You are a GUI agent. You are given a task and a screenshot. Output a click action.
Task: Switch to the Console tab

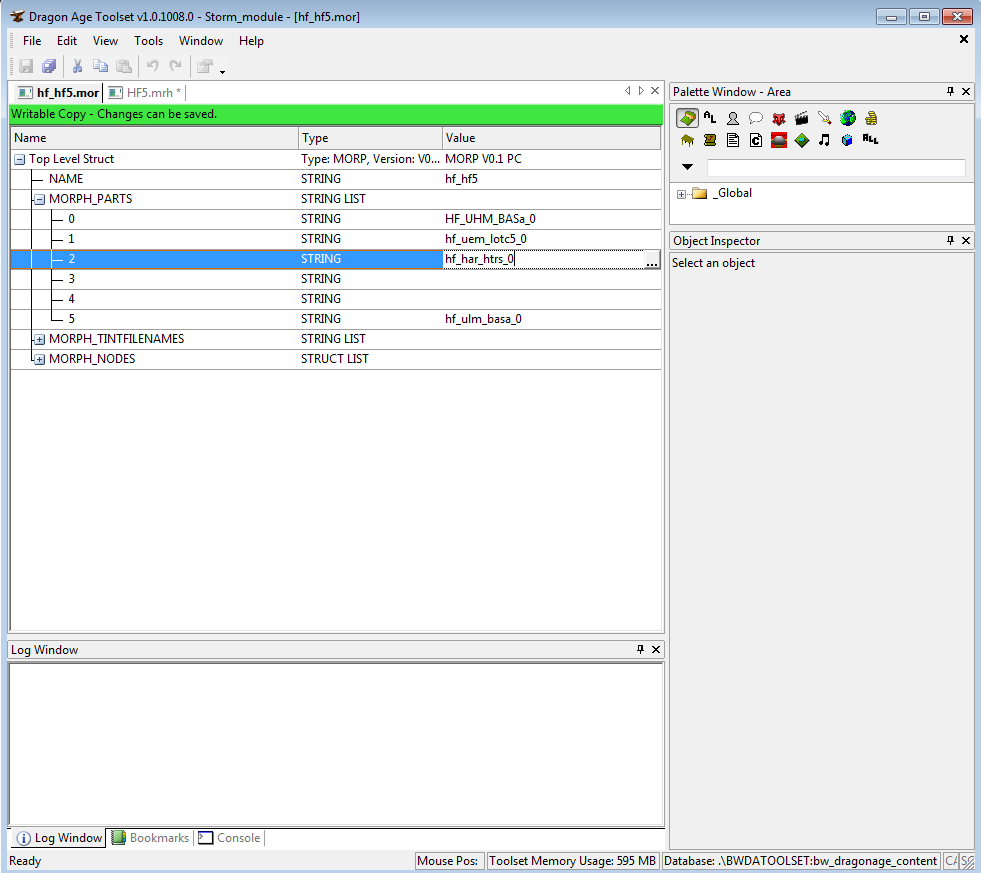point(237,838)
